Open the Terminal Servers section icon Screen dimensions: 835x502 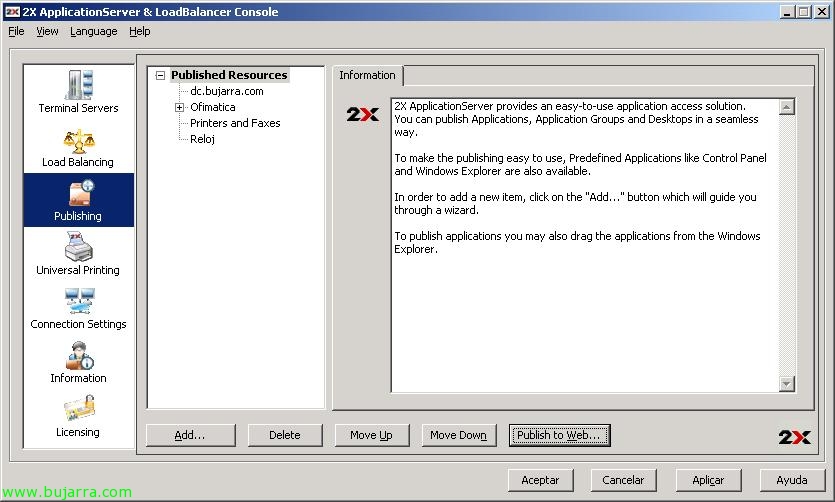click(79, 84)
